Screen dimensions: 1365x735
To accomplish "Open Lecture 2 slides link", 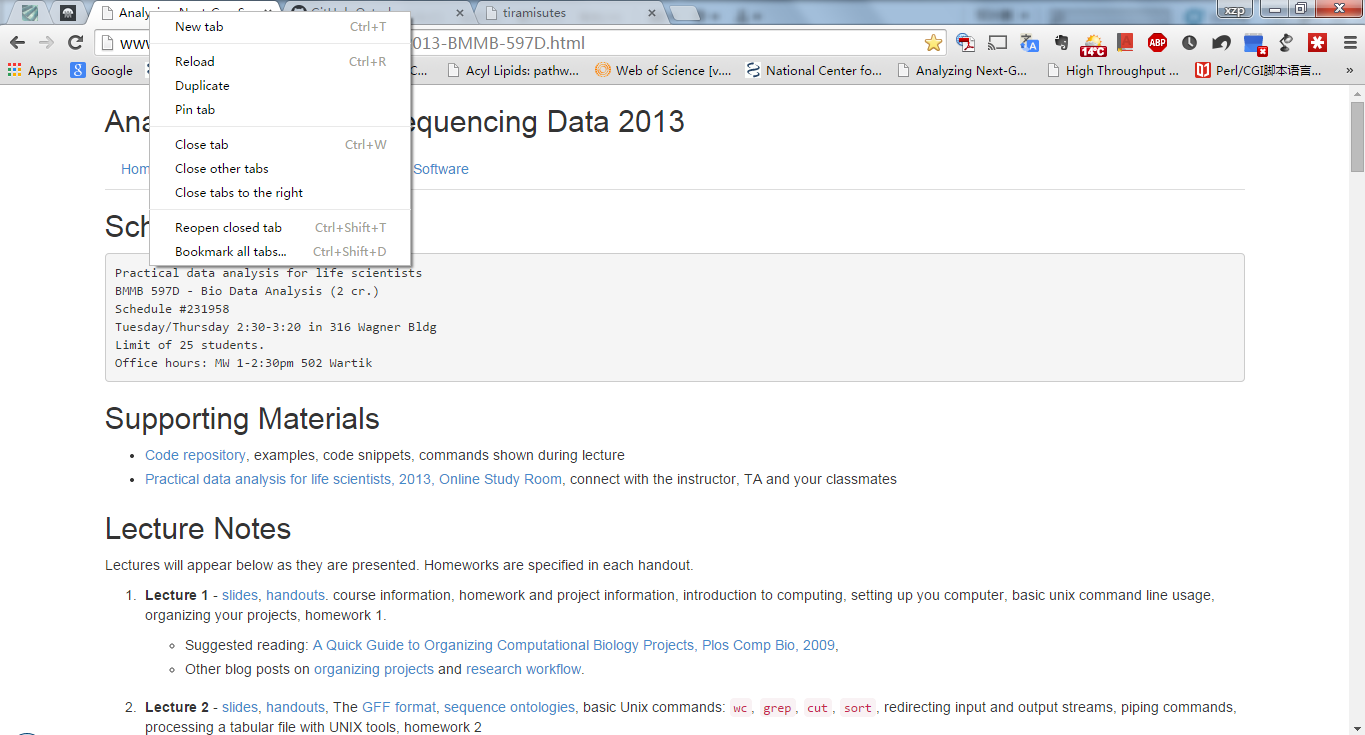I will point(242,707).
